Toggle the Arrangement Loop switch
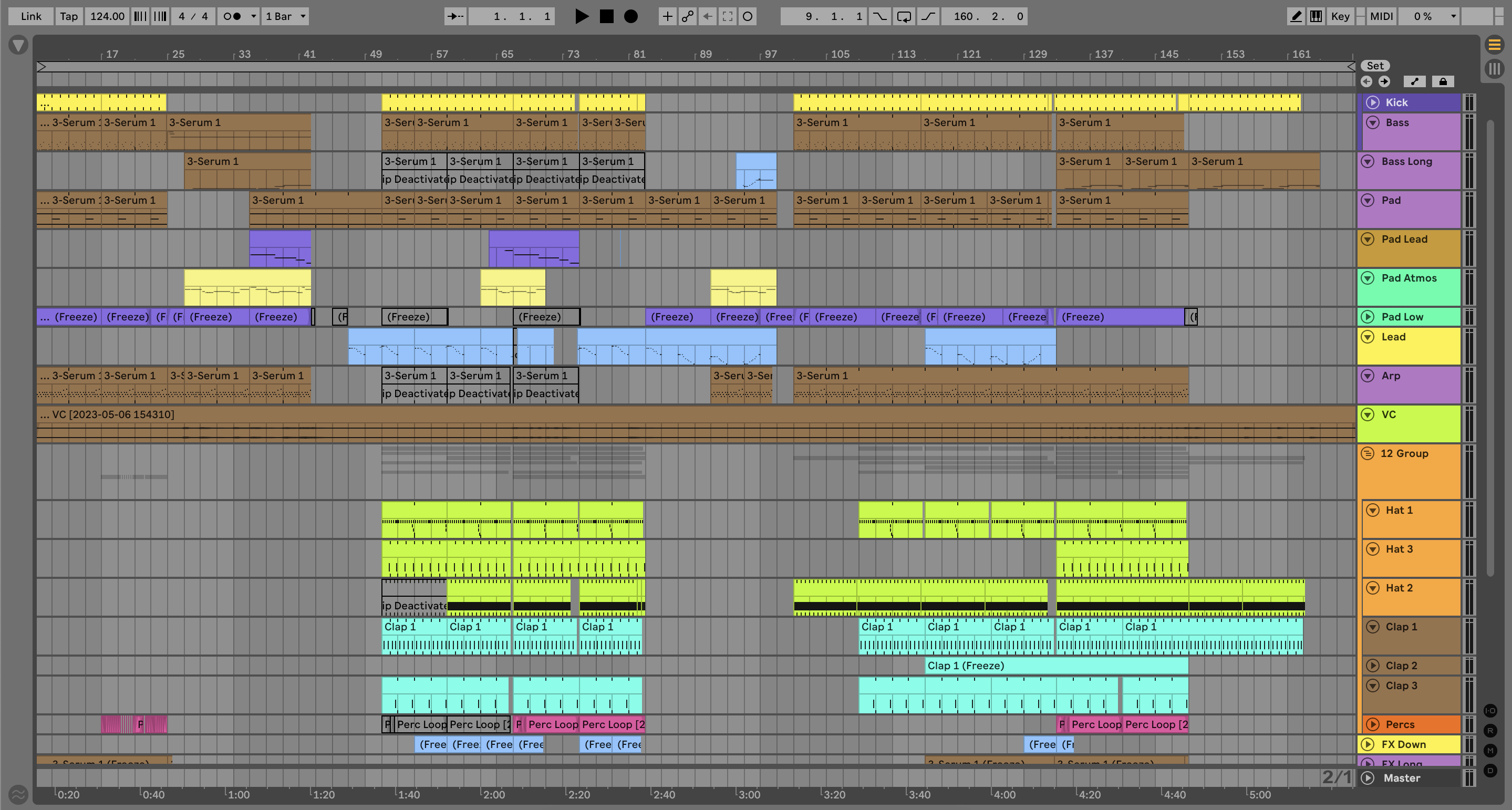 coord(904,16)
